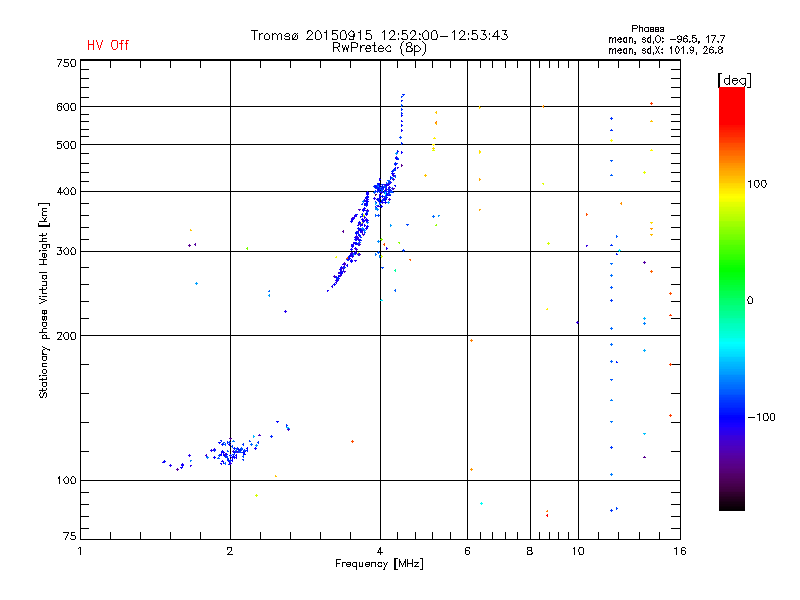
Task: Click the '1' x-axis tick label
Action: tap(80, 551)
